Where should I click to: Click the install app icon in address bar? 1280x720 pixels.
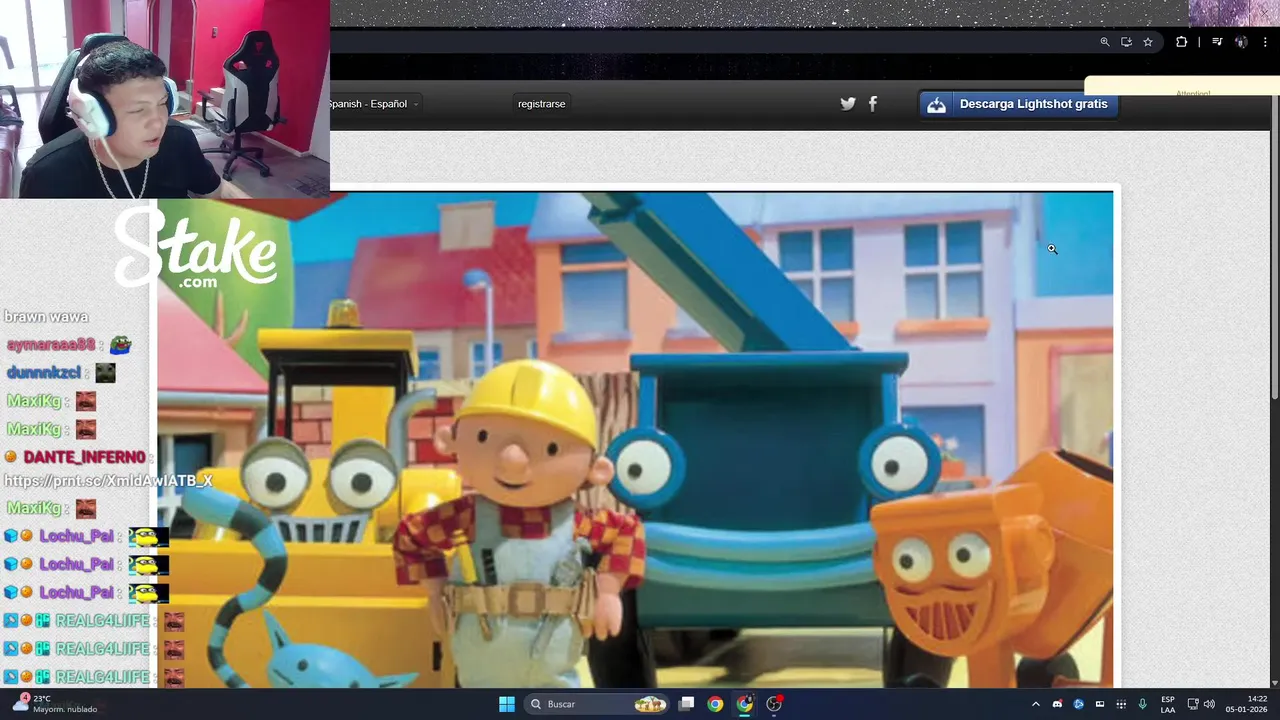tap(1126, 42)
